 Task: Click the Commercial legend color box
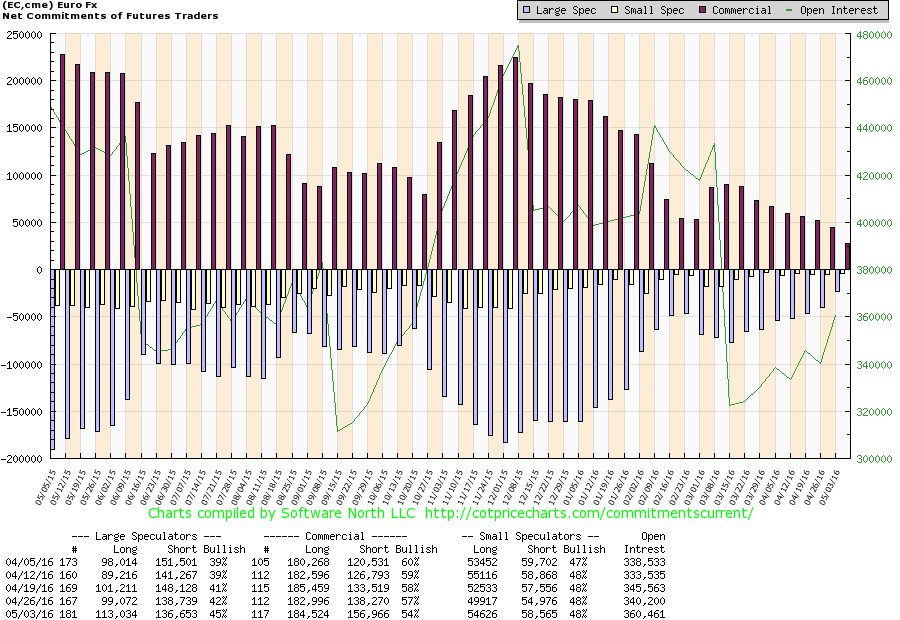tap(703, 11)
